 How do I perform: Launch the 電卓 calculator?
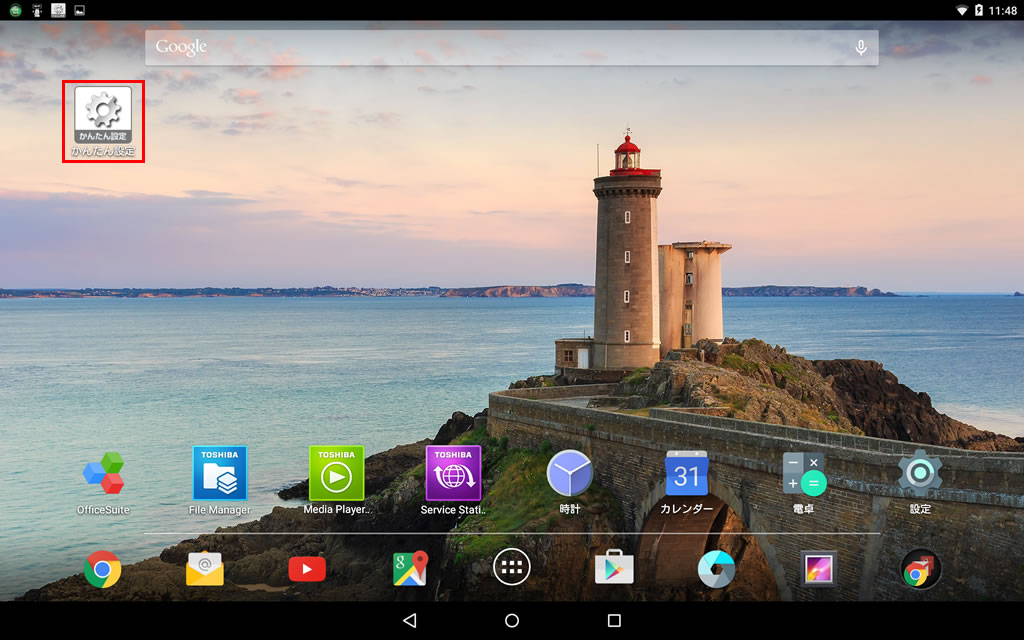(x=804, y=474)
